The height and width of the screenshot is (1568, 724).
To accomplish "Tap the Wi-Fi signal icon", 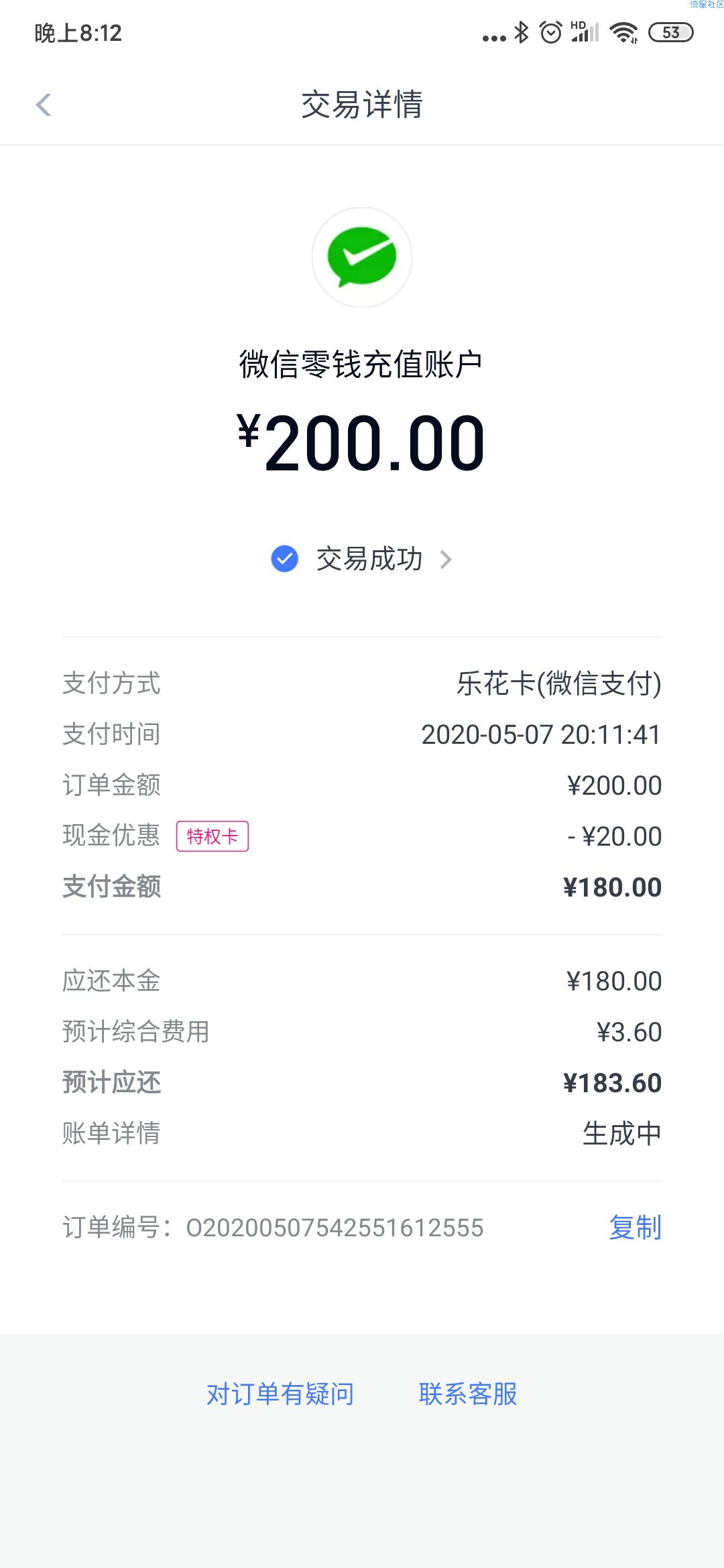I will [x=623, y=32].
